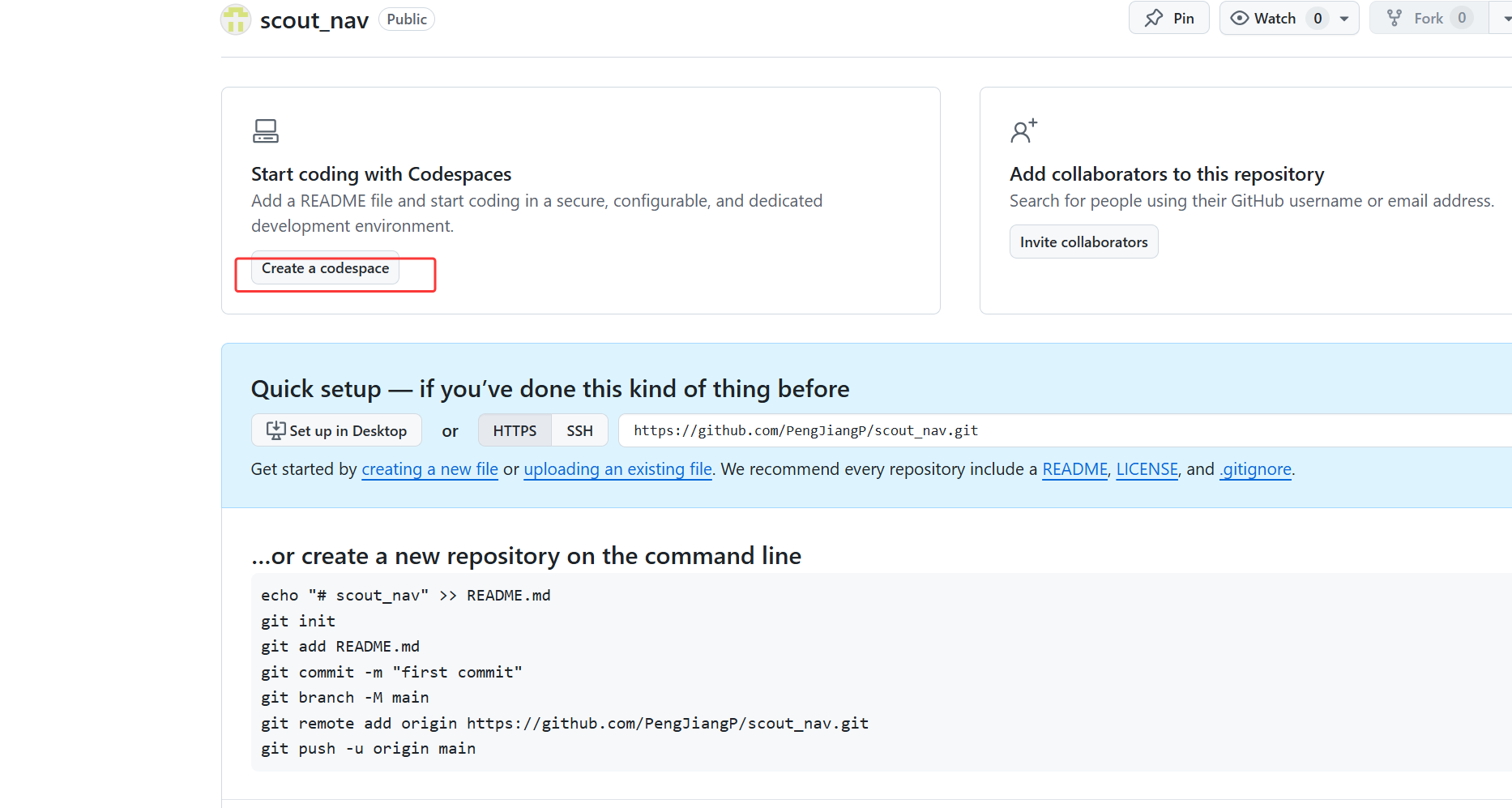The height and width of the screenshot is (808, 1512).
Task: Click the git push -u origin main line
Action: coord(369,749)
